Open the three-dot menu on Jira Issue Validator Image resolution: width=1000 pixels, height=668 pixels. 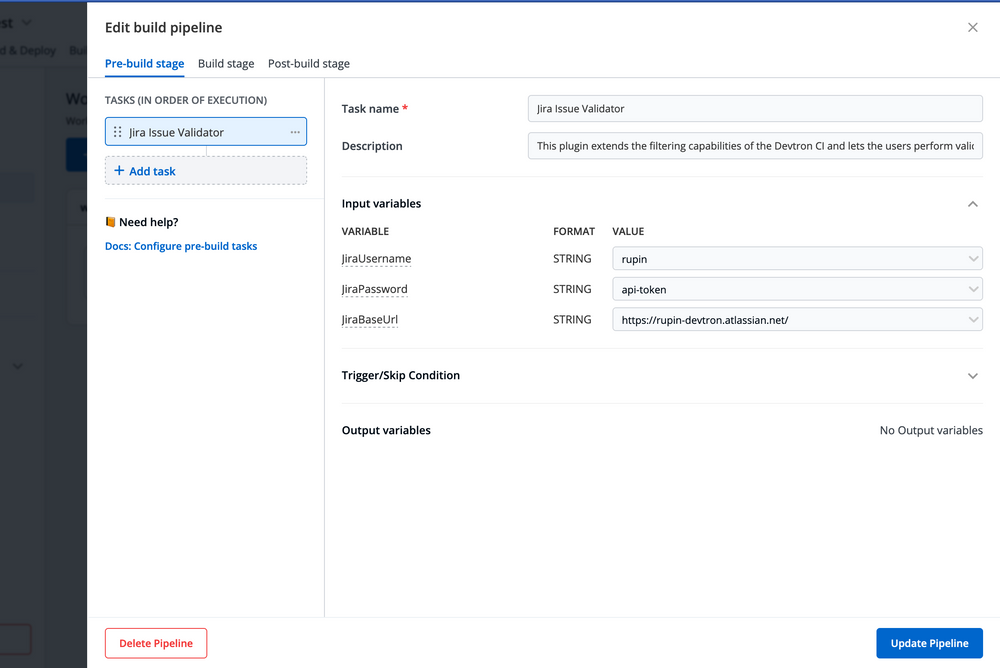tap(295, 131)
